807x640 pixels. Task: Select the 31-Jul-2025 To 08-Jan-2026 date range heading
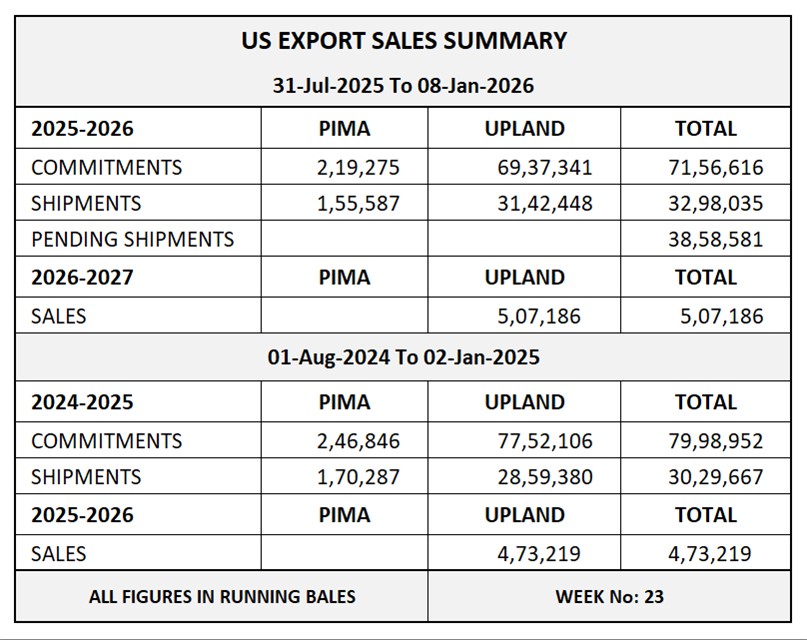click(x=403, y=86)
